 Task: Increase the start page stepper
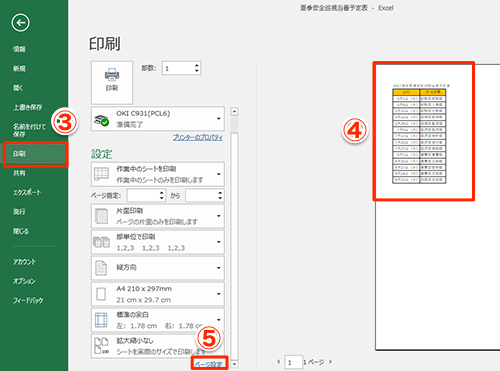162,193
